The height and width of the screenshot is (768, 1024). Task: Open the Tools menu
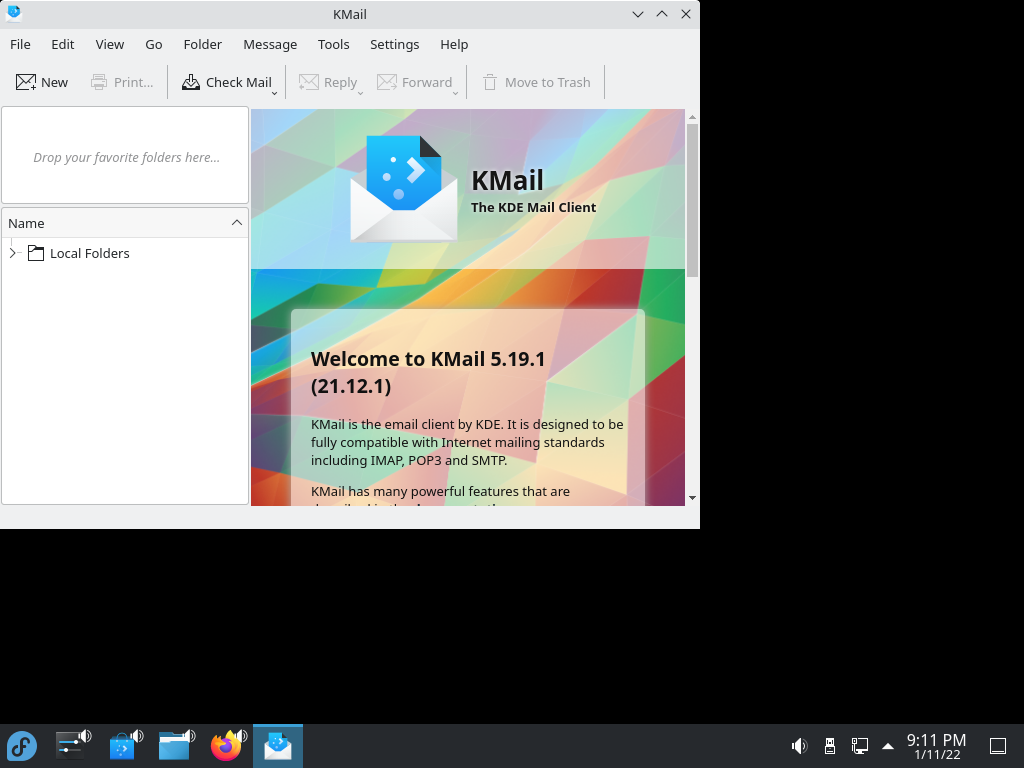(333, 44)
